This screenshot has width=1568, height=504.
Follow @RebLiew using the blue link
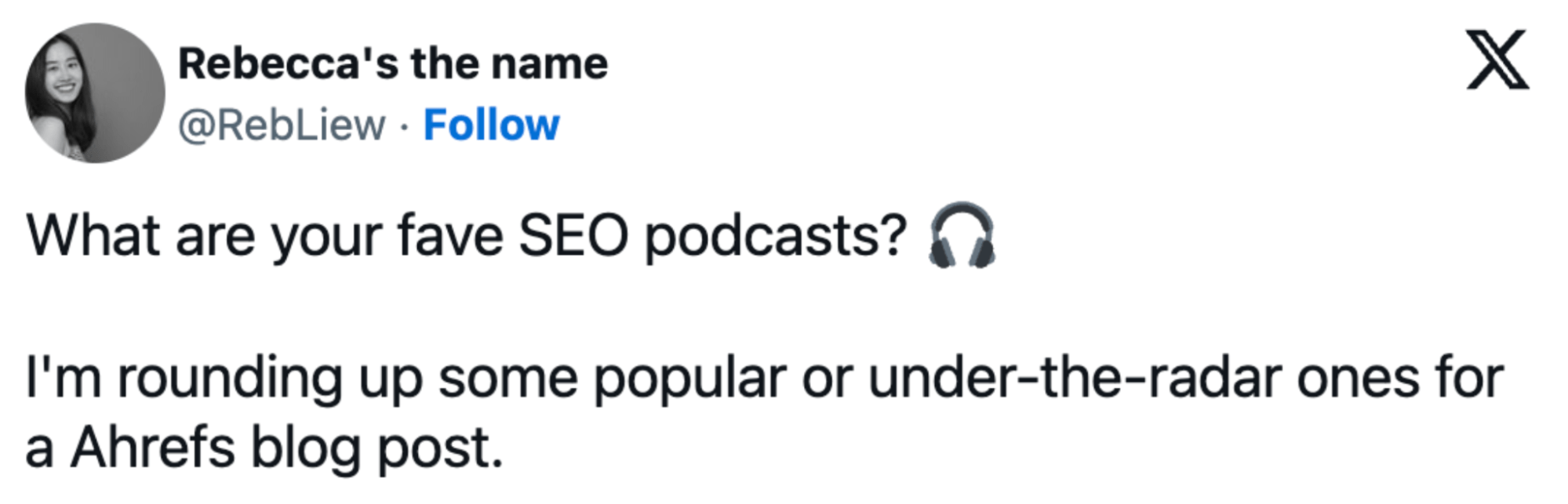coord(490,123)
